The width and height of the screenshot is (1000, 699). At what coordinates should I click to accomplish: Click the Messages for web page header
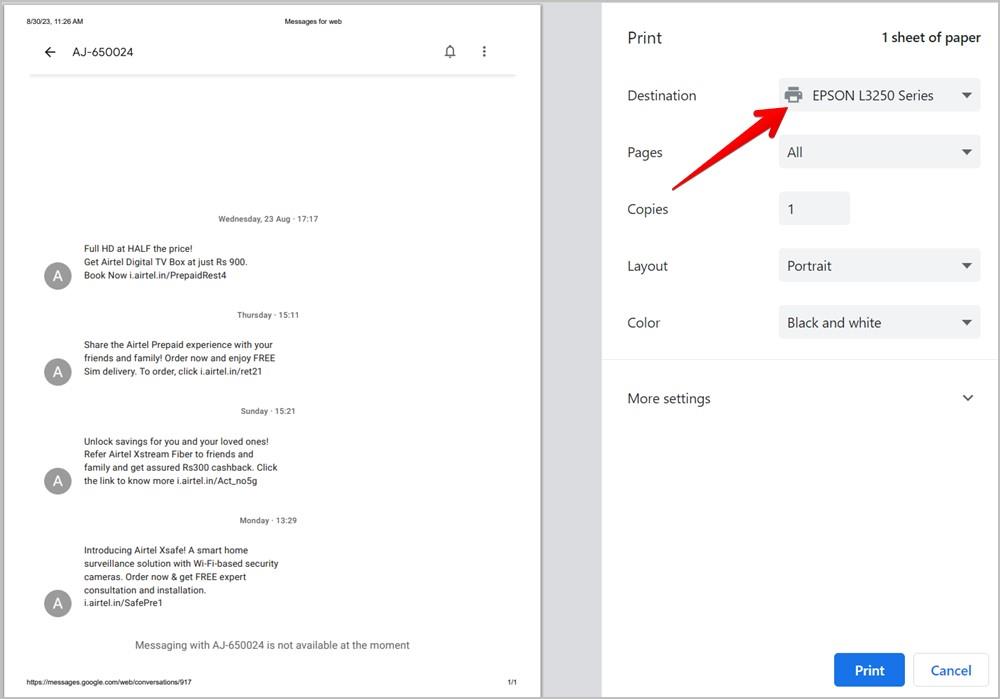tap(313, 21)
